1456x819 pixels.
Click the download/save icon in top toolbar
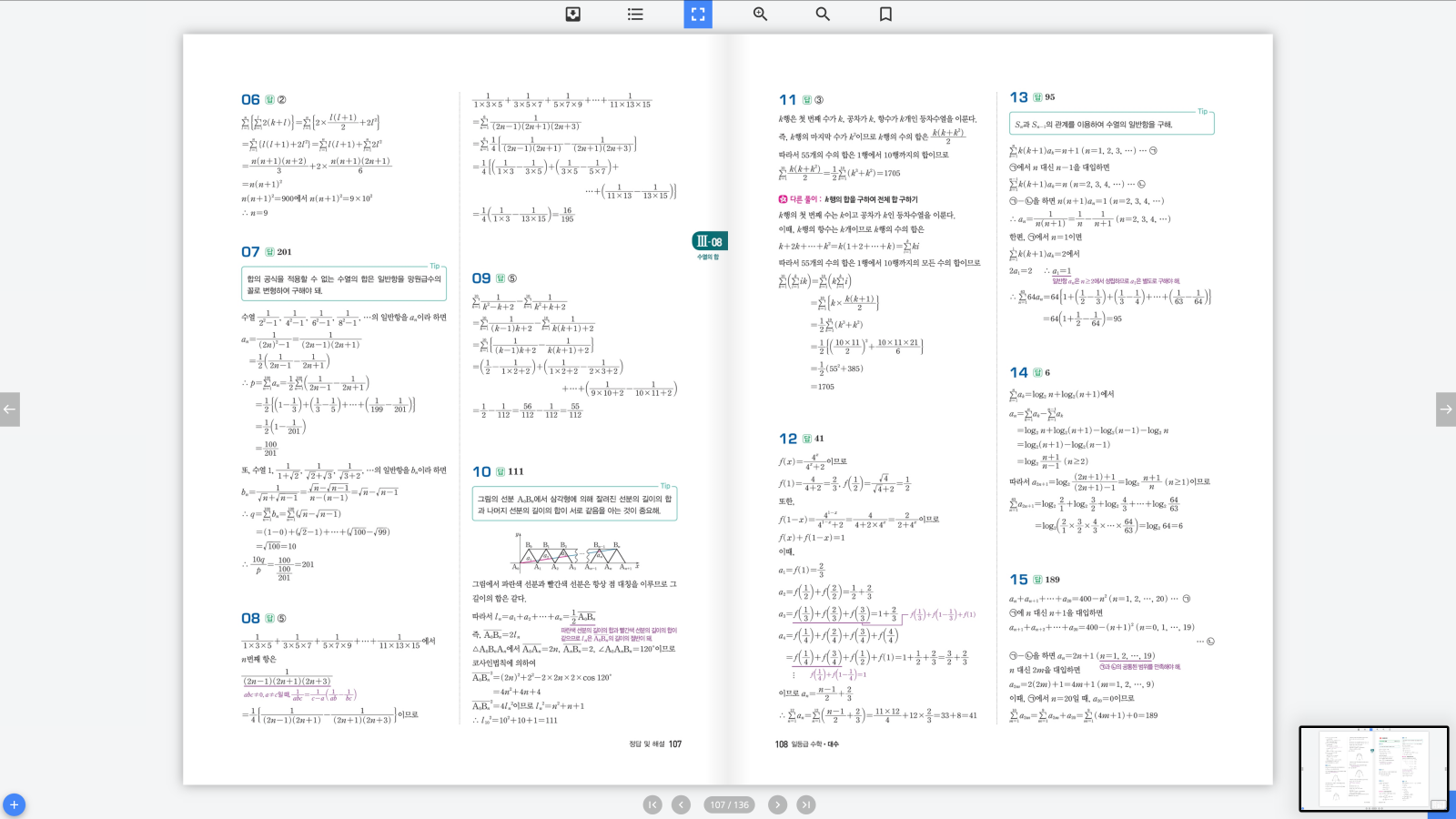pyautogui.click(x=572, y=14)
